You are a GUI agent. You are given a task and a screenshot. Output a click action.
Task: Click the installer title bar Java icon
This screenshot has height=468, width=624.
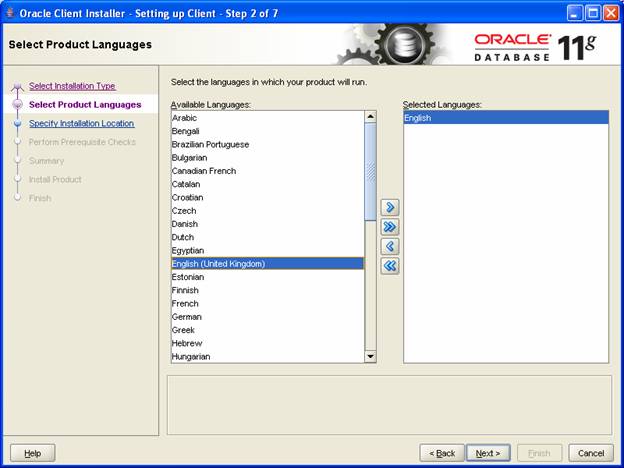(x=10, y=13)
